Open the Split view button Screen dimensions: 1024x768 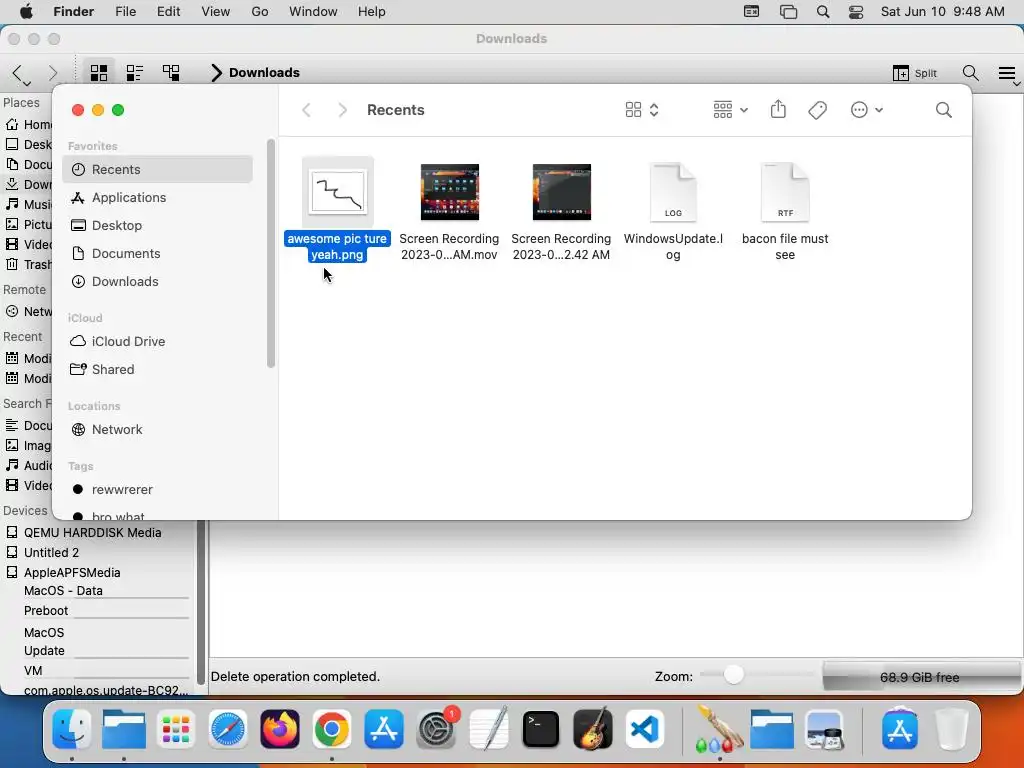[x=914, y=73]
